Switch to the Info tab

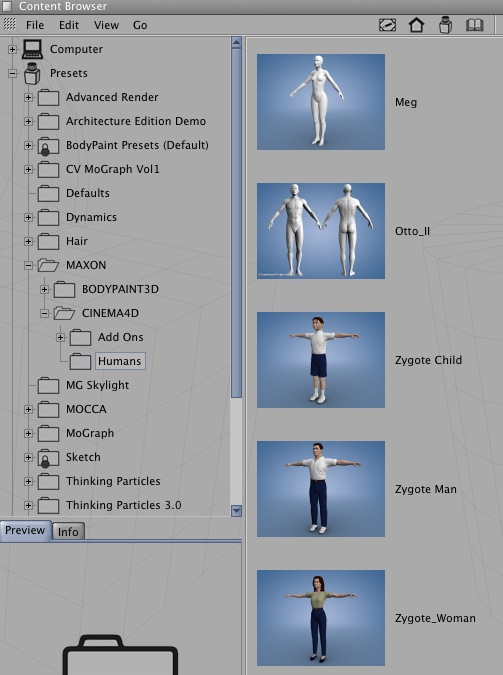[68, 532]
